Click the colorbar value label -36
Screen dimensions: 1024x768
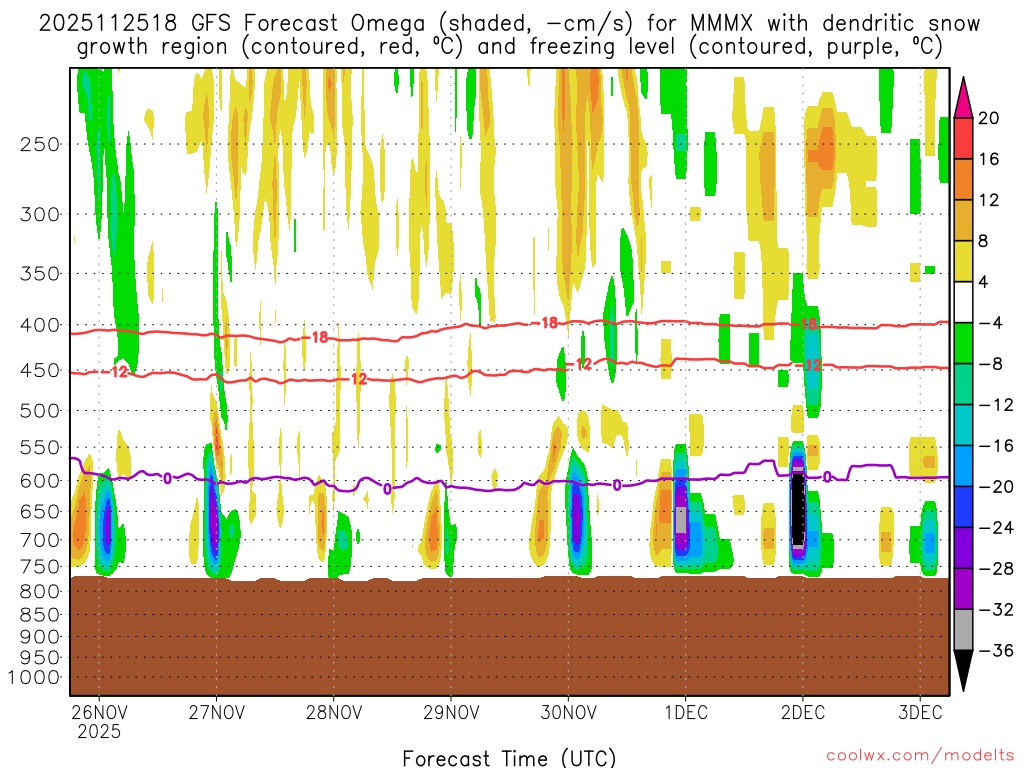[996, 650]
